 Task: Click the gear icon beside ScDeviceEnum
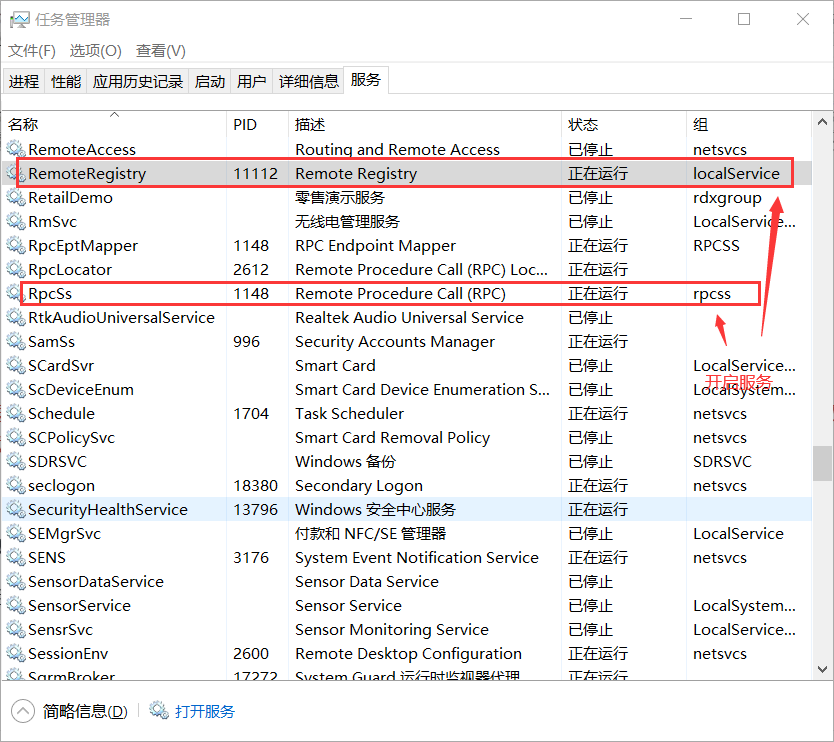[x=16, y=389]
